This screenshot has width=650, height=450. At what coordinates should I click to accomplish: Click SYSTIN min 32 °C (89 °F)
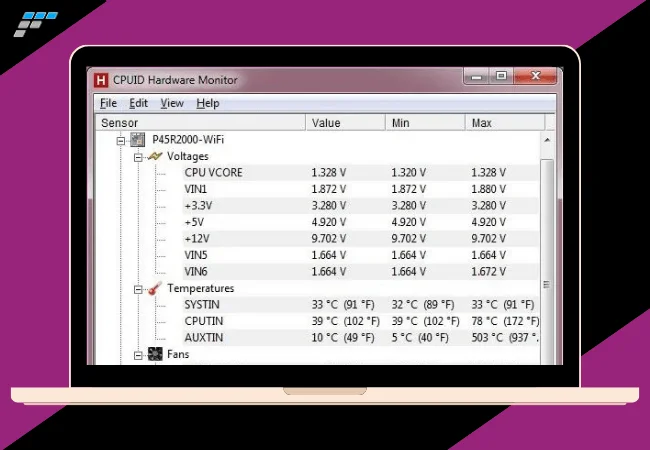[423, 305]
